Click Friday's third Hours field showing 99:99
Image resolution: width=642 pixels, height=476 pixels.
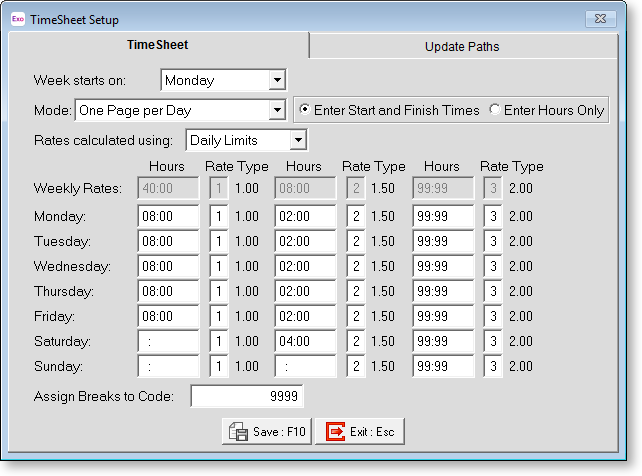point(443,317)
